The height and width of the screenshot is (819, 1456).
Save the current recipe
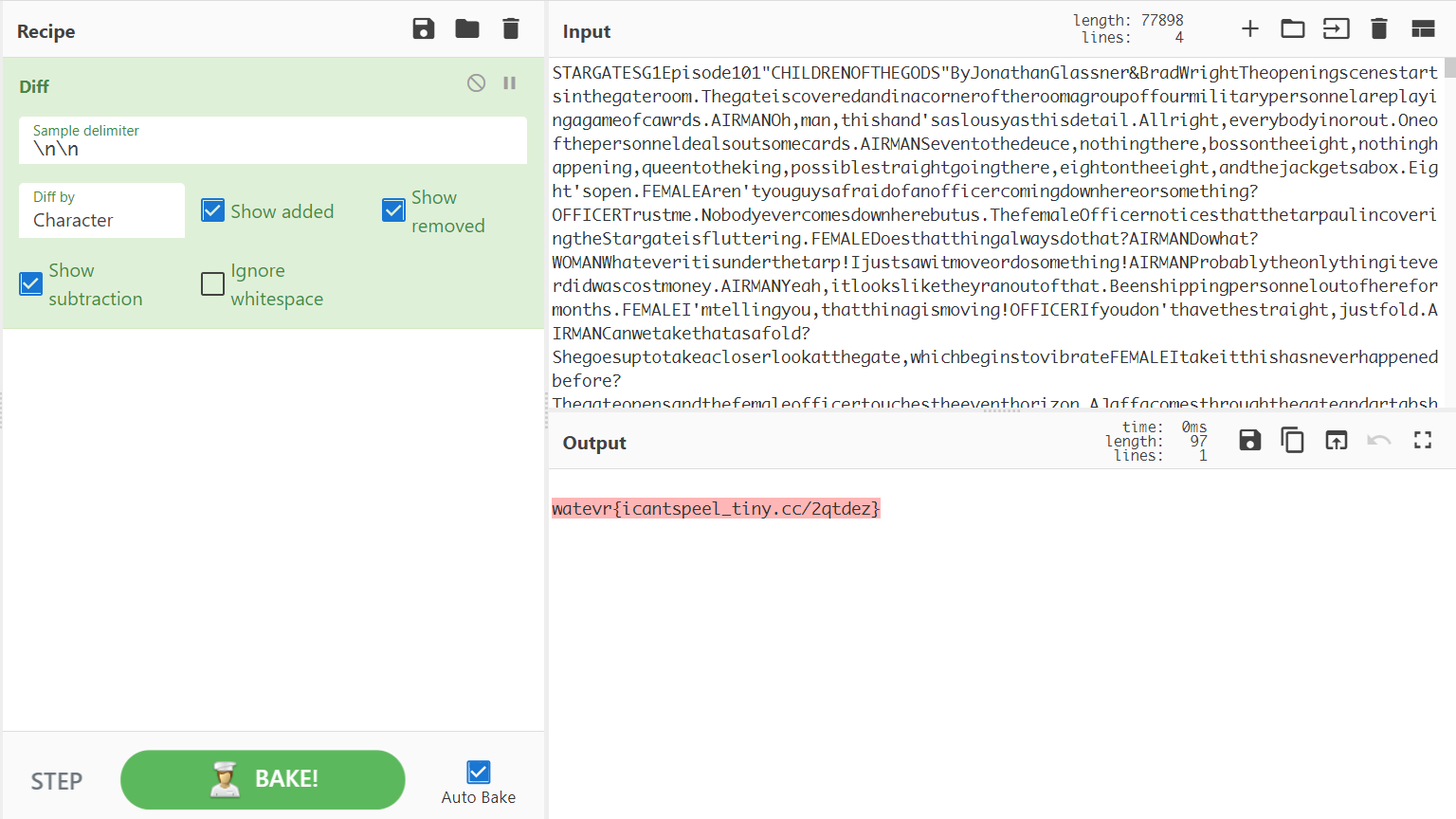point(424,29)
